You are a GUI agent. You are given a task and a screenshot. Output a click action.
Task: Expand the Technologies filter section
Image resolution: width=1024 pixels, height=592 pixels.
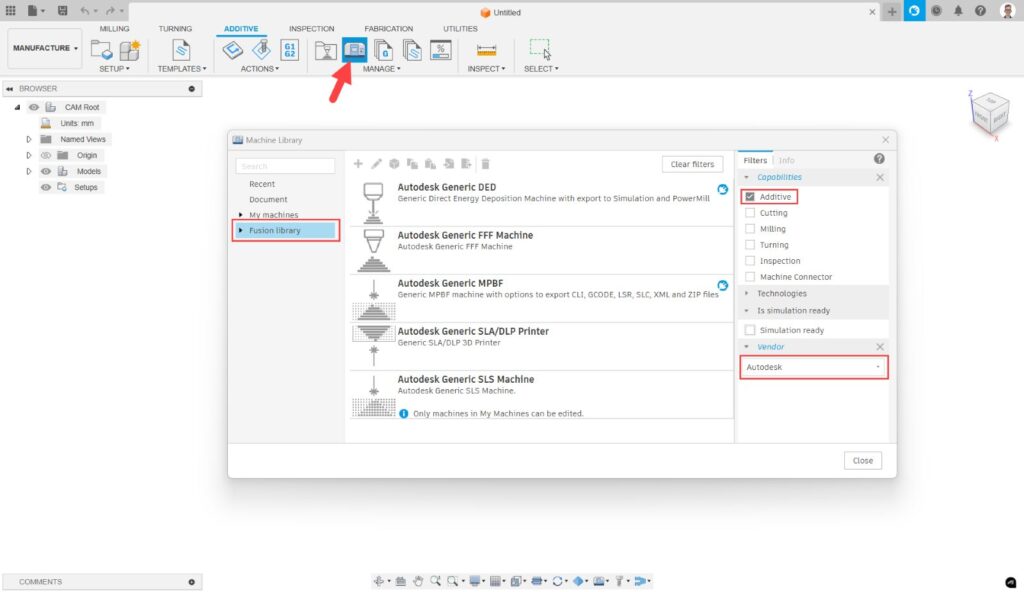click(746, 293)
